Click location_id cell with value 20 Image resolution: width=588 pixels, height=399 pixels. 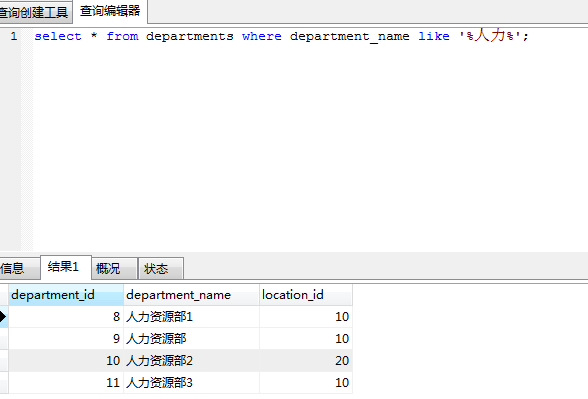click(306, 361)
